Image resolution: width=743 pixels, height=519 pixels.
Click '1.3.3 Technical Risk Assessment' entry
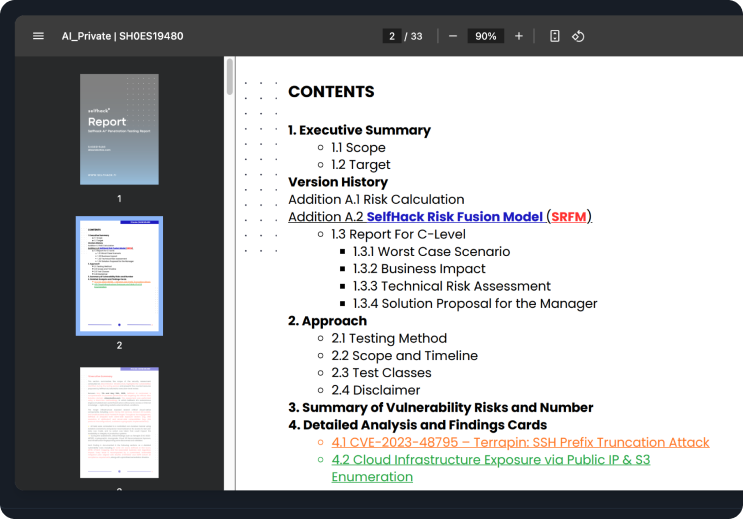coord(452,286)
